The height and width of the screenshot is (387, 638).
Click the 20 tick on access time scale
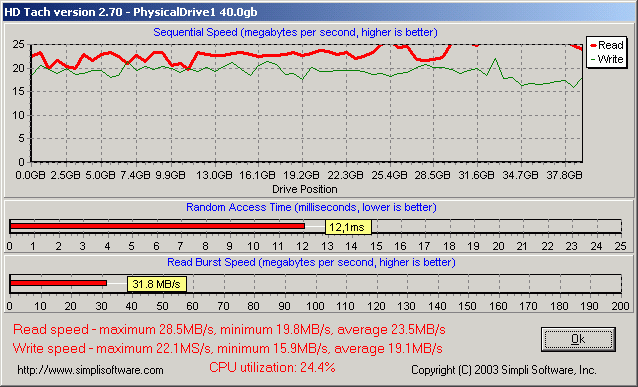pos(498,246)
